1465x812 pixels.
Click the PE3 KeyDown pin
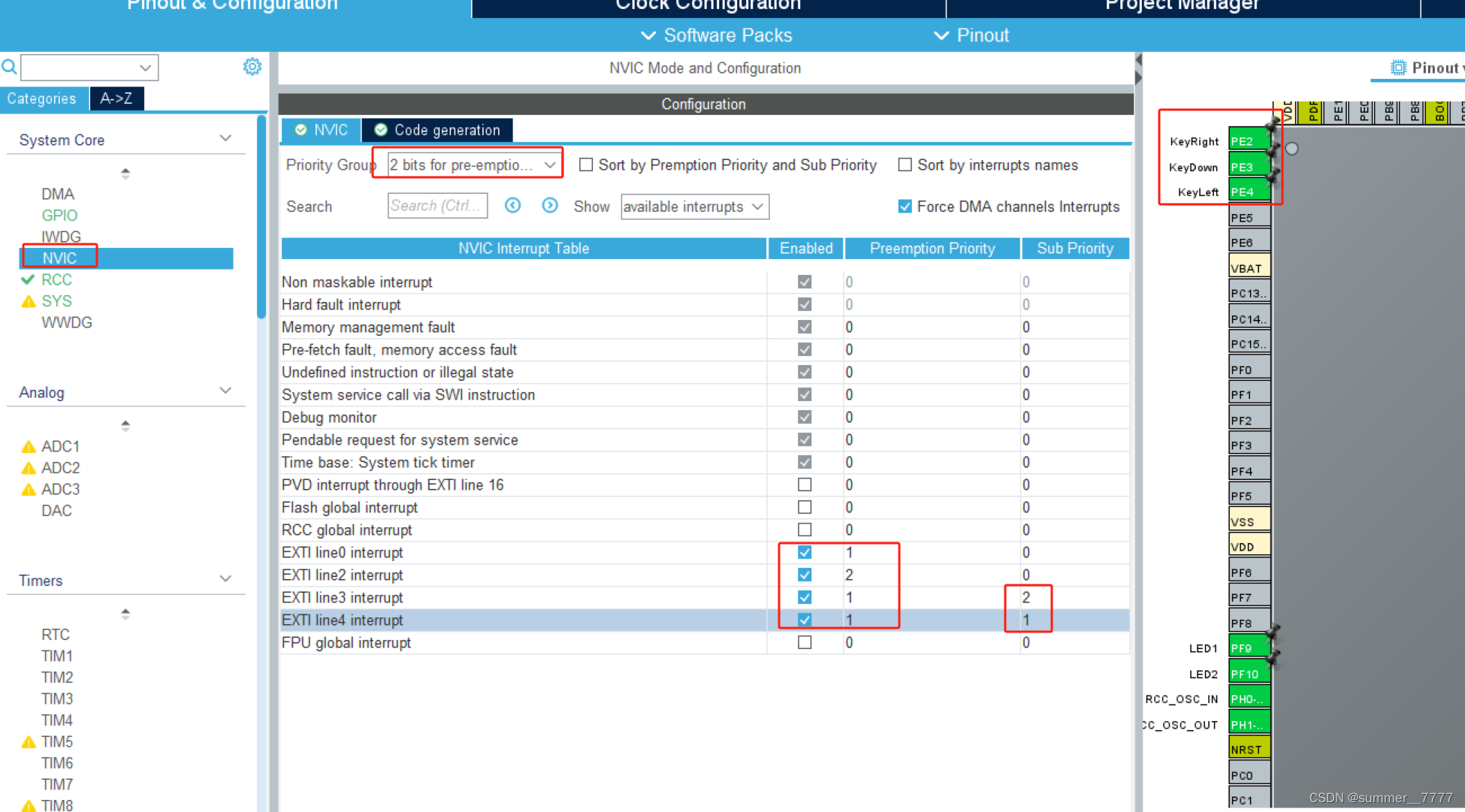point(1249,166)
